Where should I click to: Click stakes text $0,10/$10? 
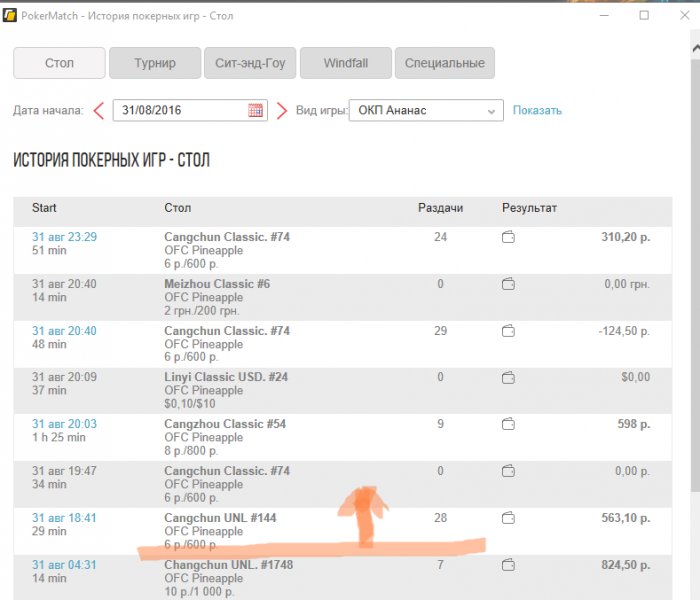coord(190,404)
